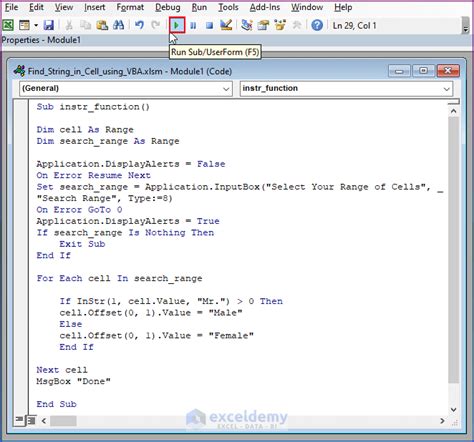Open the Add-Ins menu
This screenshot has width=474, height=442.
click(x=265, y=7)
